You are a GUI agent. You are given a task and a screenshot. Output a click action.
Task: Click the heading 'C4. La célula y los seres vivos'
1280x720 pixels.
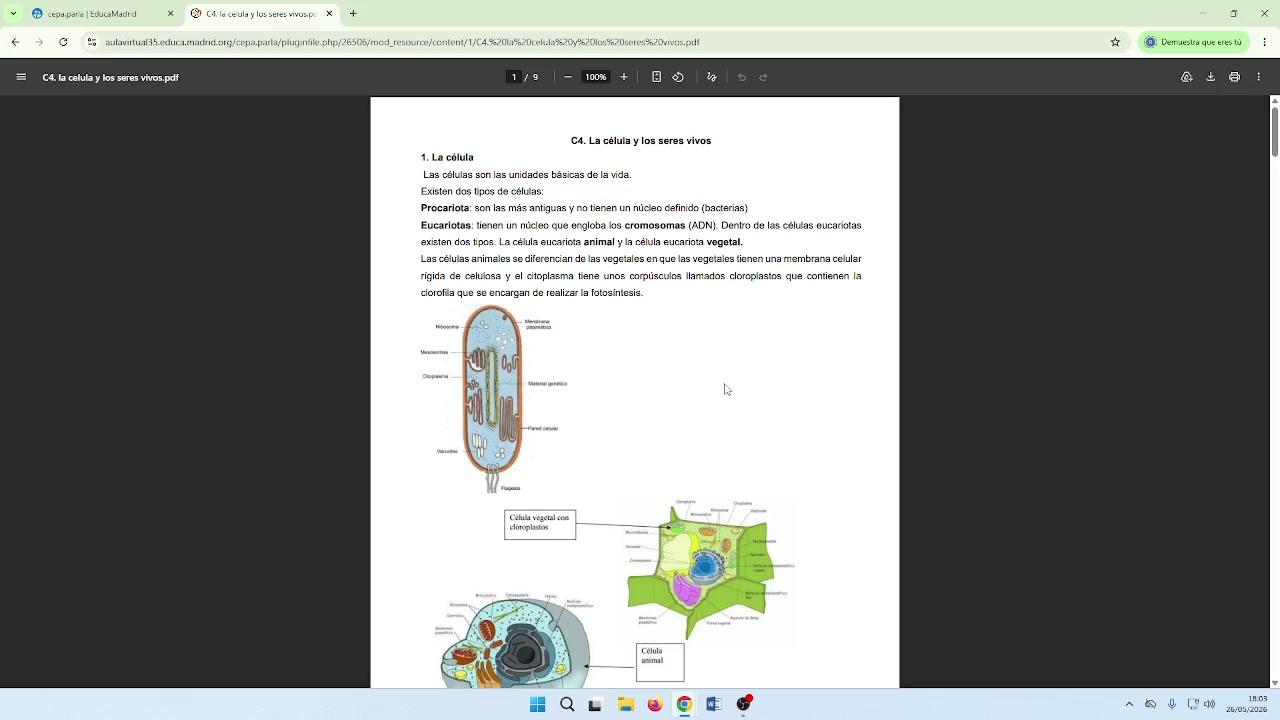(x=641, y=141)
